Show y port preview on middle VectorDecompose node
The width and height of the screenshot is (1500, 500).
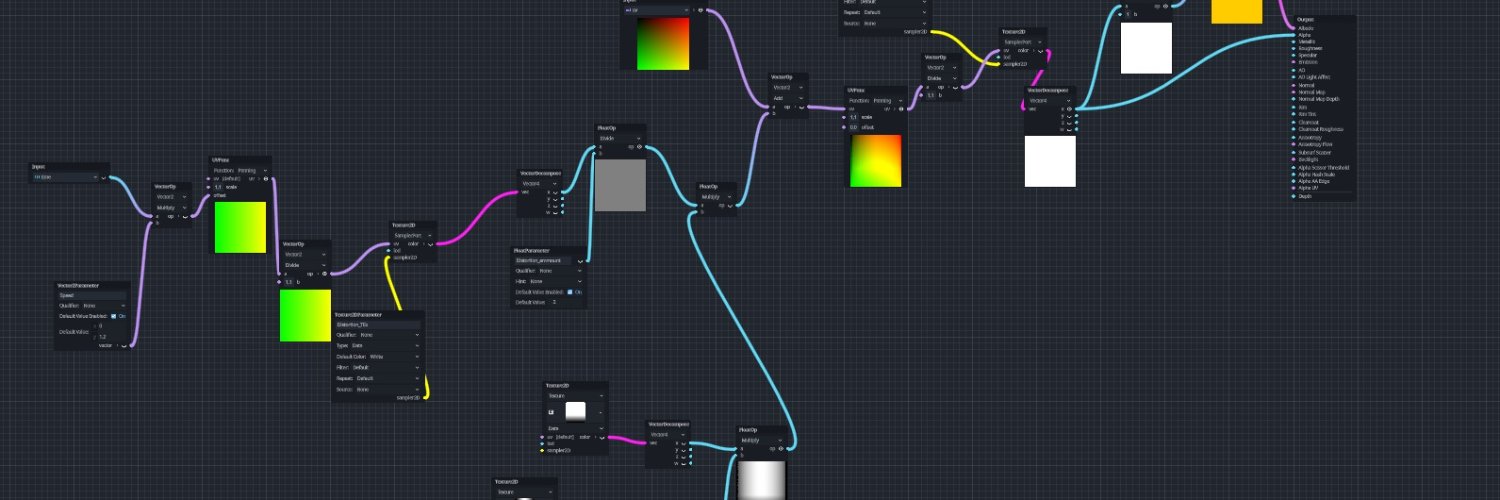click(x=555, y=199)
